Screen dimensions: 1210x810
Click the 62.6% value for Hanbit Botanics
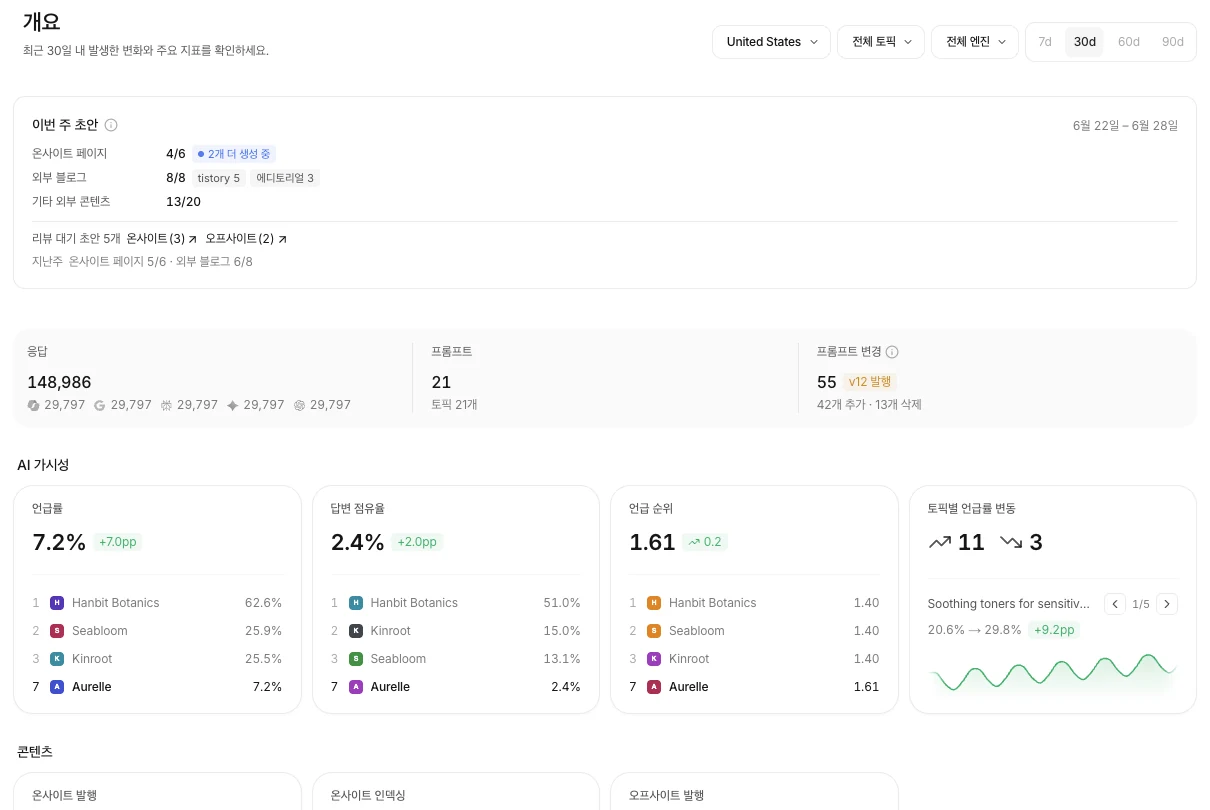[x=263, y=603]
